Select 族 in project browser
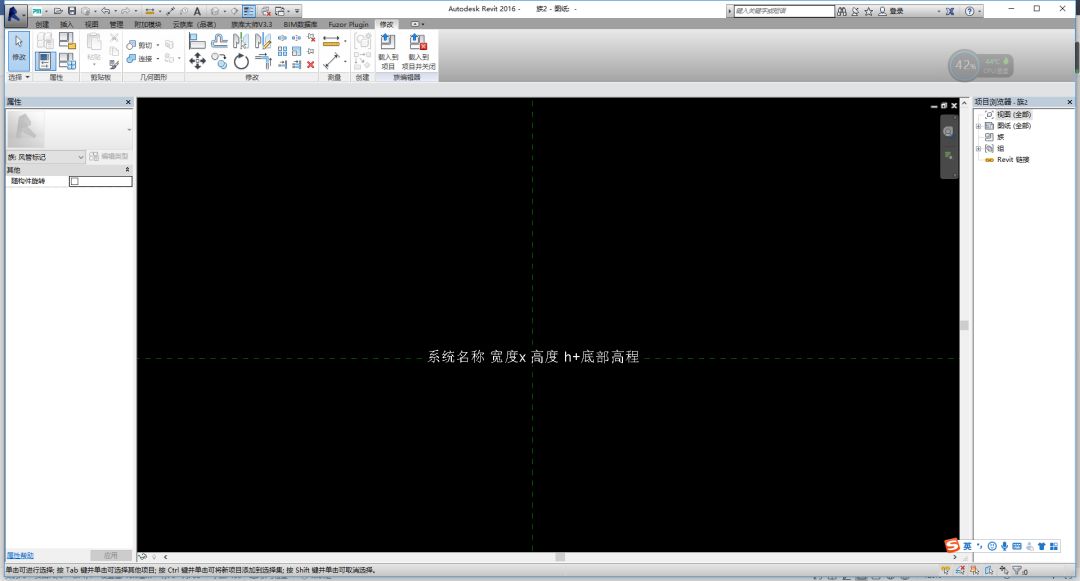The width and height of the screenshot is (1080, 581). pyautogui.click(x=1001, y=137)
